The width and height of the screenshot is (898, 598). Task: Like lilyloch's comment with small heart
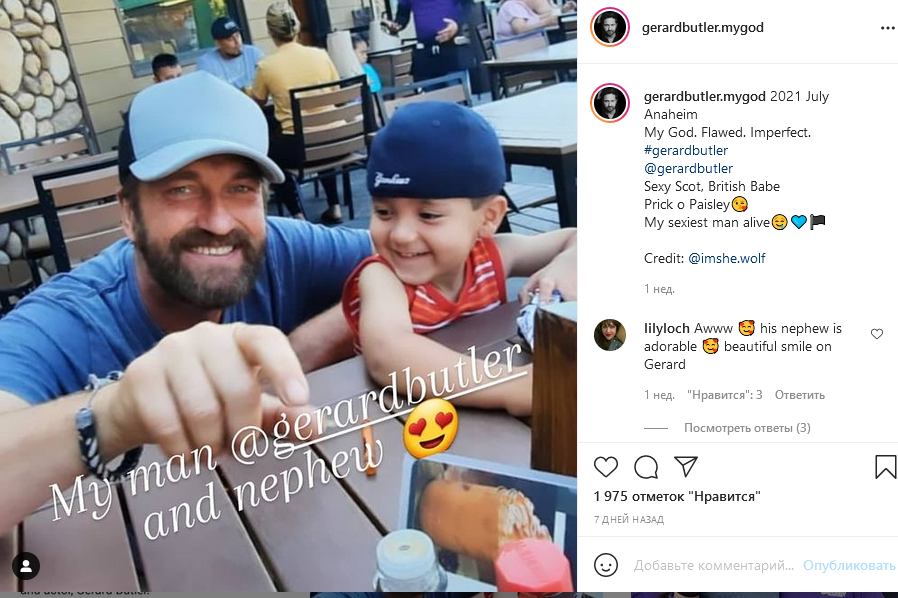(877, 334)
